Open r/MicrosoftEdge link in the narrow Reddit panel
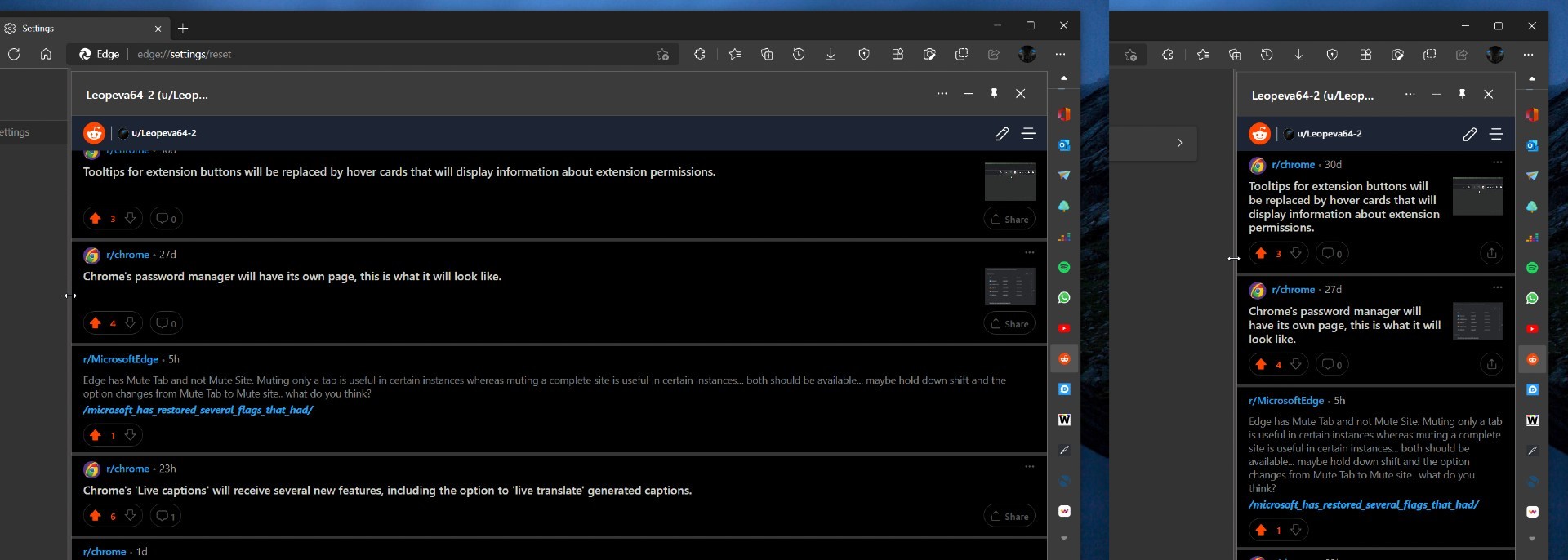Viewport: 1568px width, 560px height. click(x=1285, y=401)
